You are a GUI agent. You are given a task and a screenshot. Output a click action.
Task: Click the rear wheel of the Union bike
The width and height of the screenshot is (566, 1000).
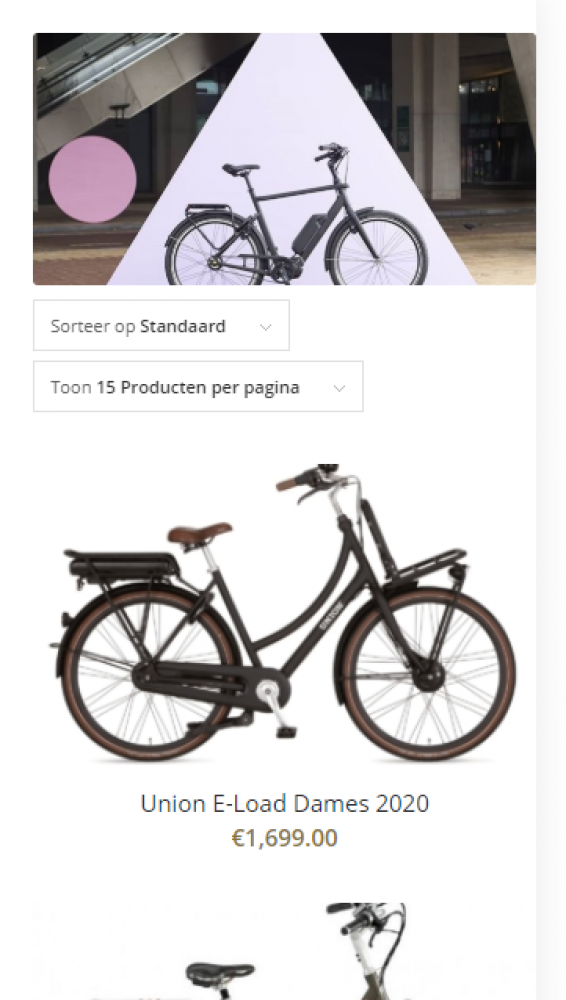click(148, 675)
